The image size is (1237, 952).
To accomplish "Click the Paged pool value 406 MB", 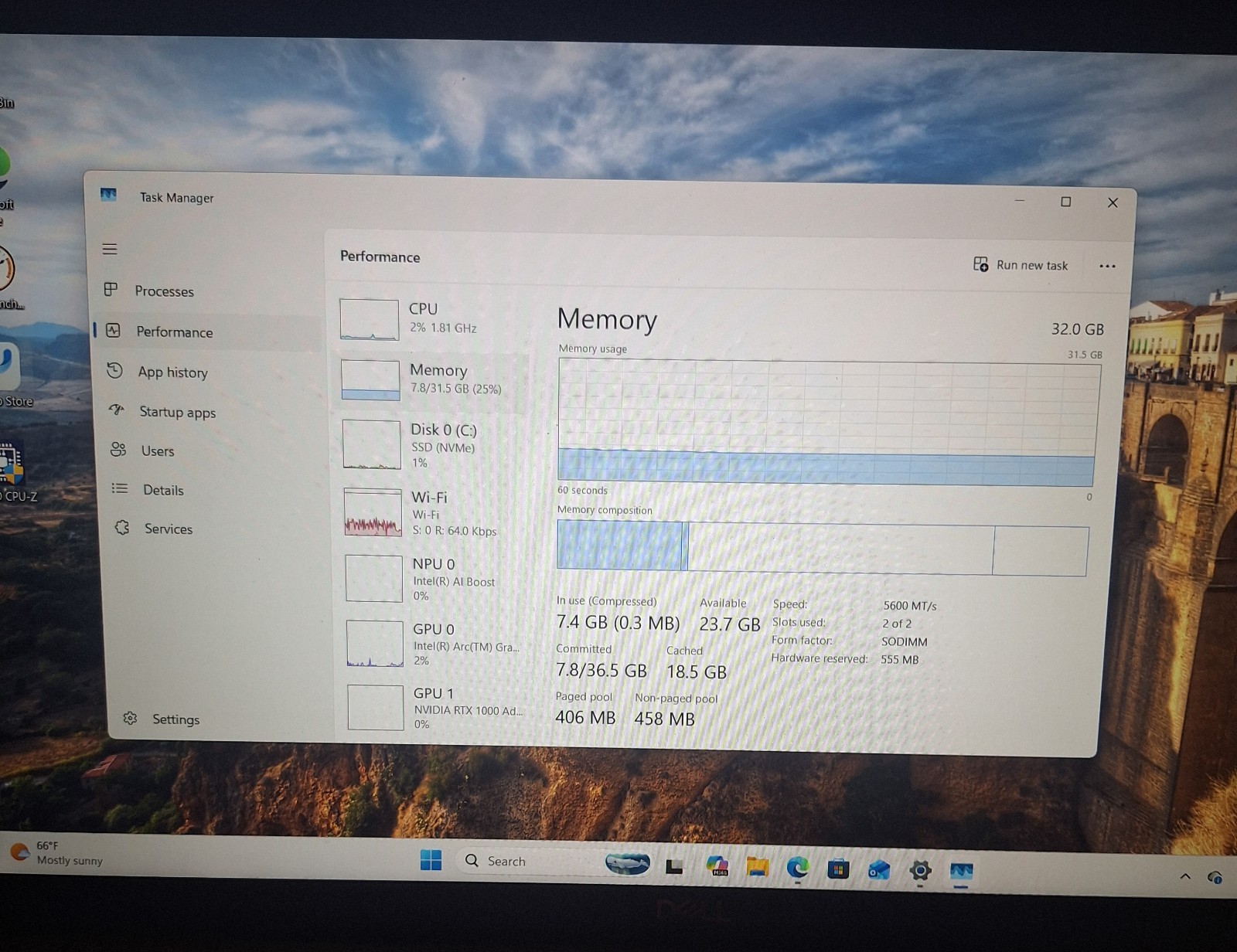I will (585, 717).
